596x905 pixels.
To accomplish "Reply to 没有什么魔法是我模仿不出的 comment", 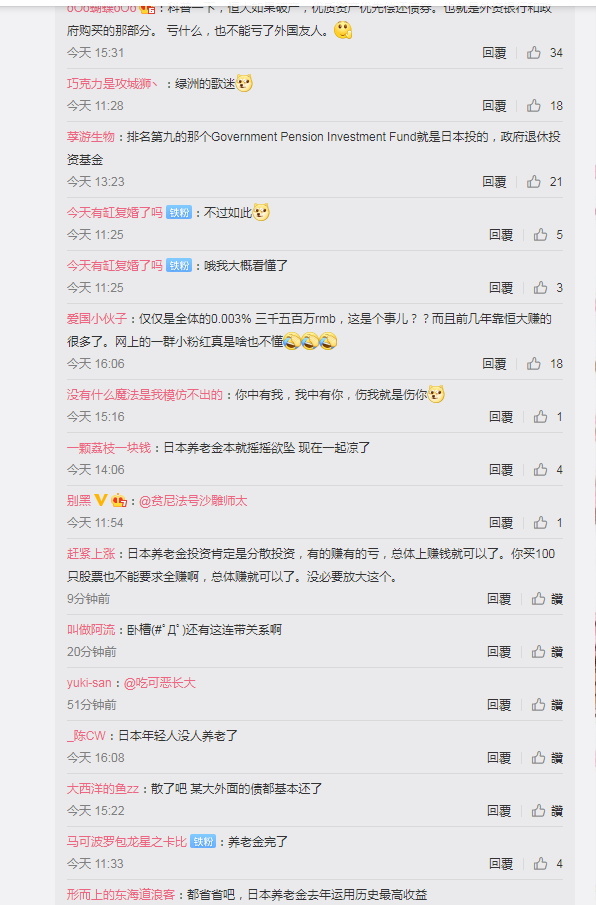I will click(501, 417).
